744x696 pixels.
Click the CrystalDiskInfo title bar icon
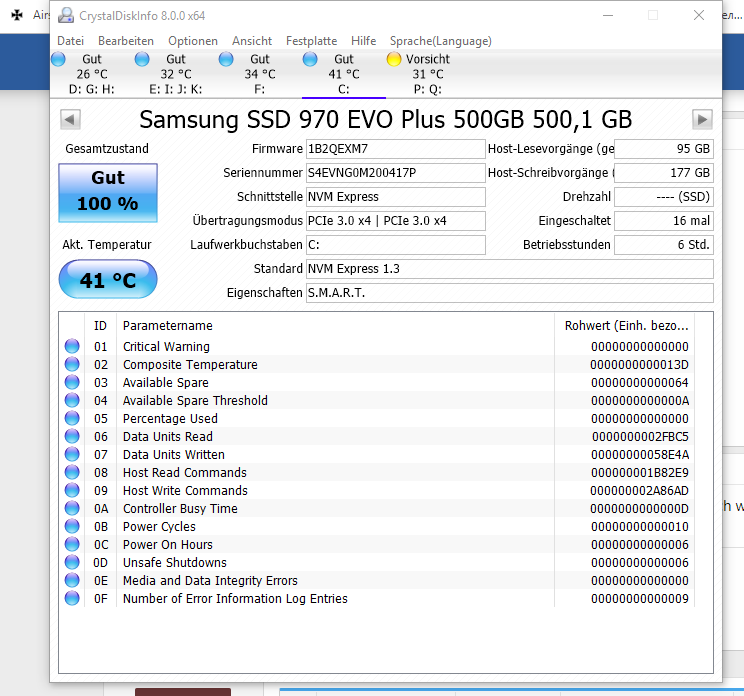pyautogui.click(x=65, y=16)
